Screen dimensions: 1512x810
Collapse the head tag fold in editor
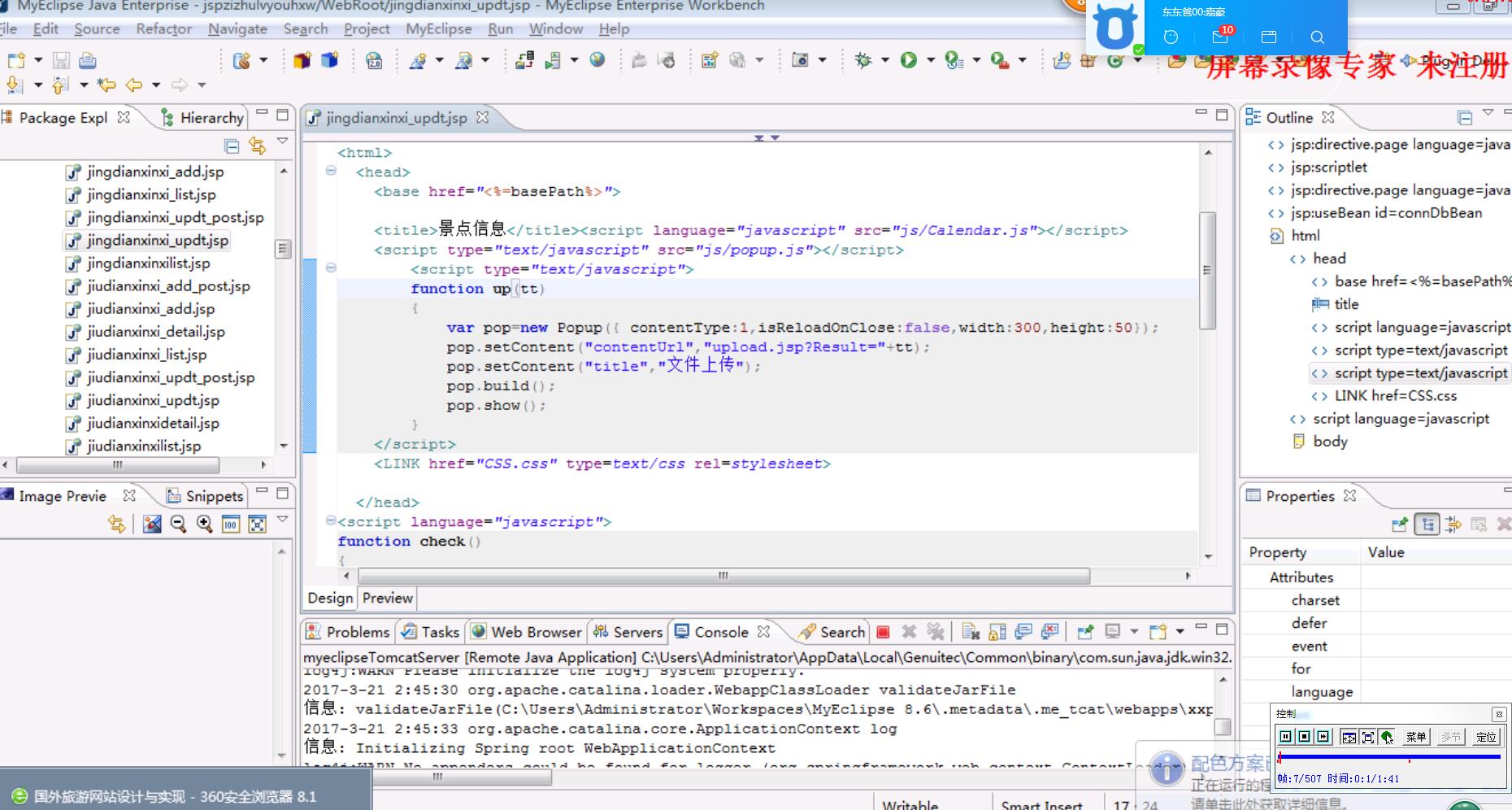pos(331,171)
